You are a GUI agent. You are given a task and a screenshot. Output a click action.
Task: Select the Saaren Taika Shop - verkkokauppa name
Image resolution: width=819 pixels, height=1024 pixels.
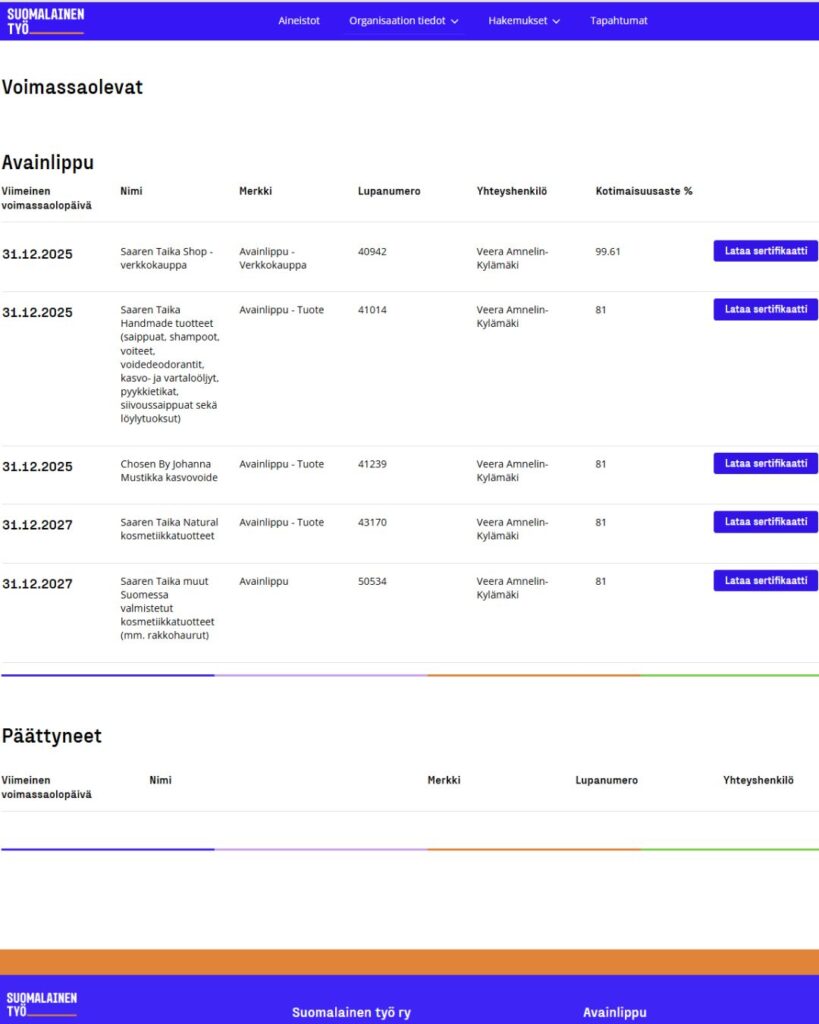[167, 258]
